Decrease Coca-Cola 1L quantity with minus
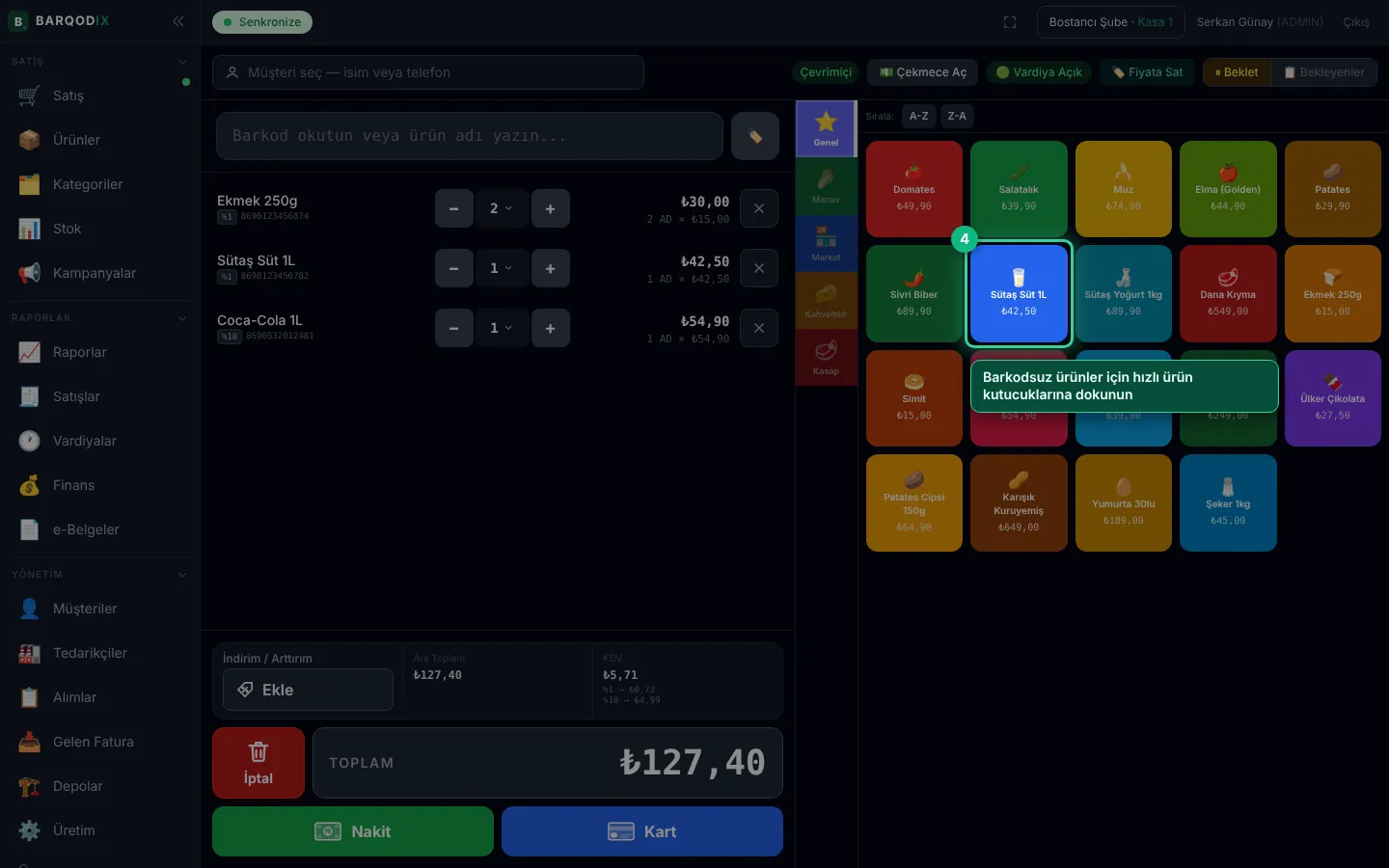 click(454, 328)
